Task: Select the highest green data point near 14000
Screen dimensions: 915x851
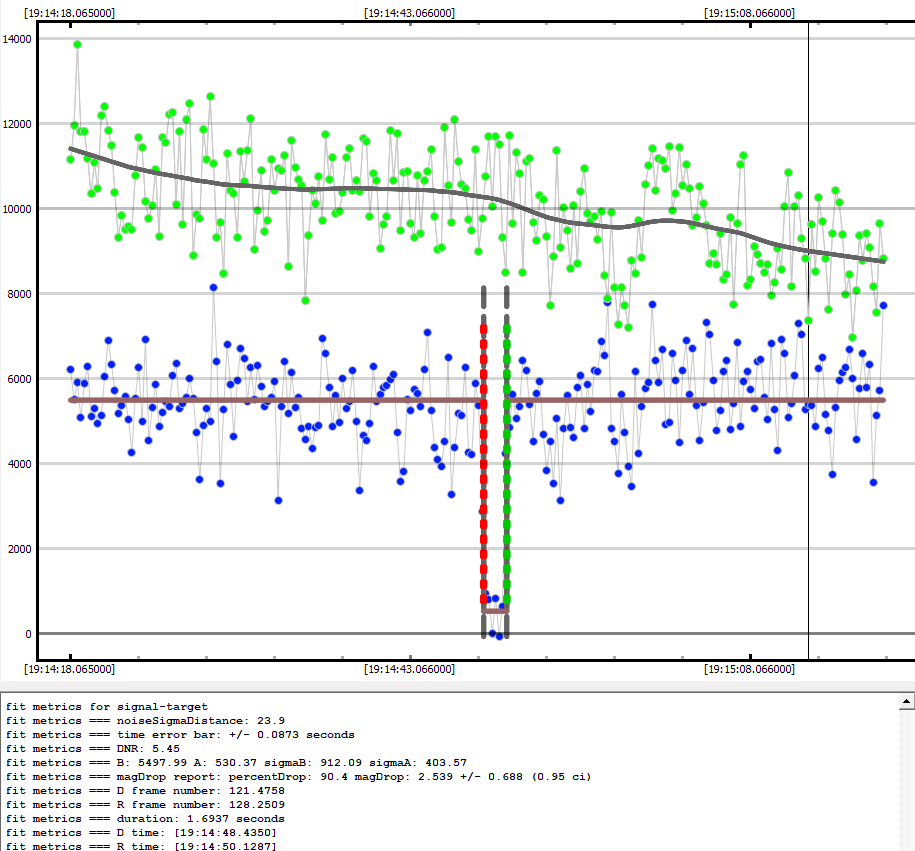Action: coord(77,44)
